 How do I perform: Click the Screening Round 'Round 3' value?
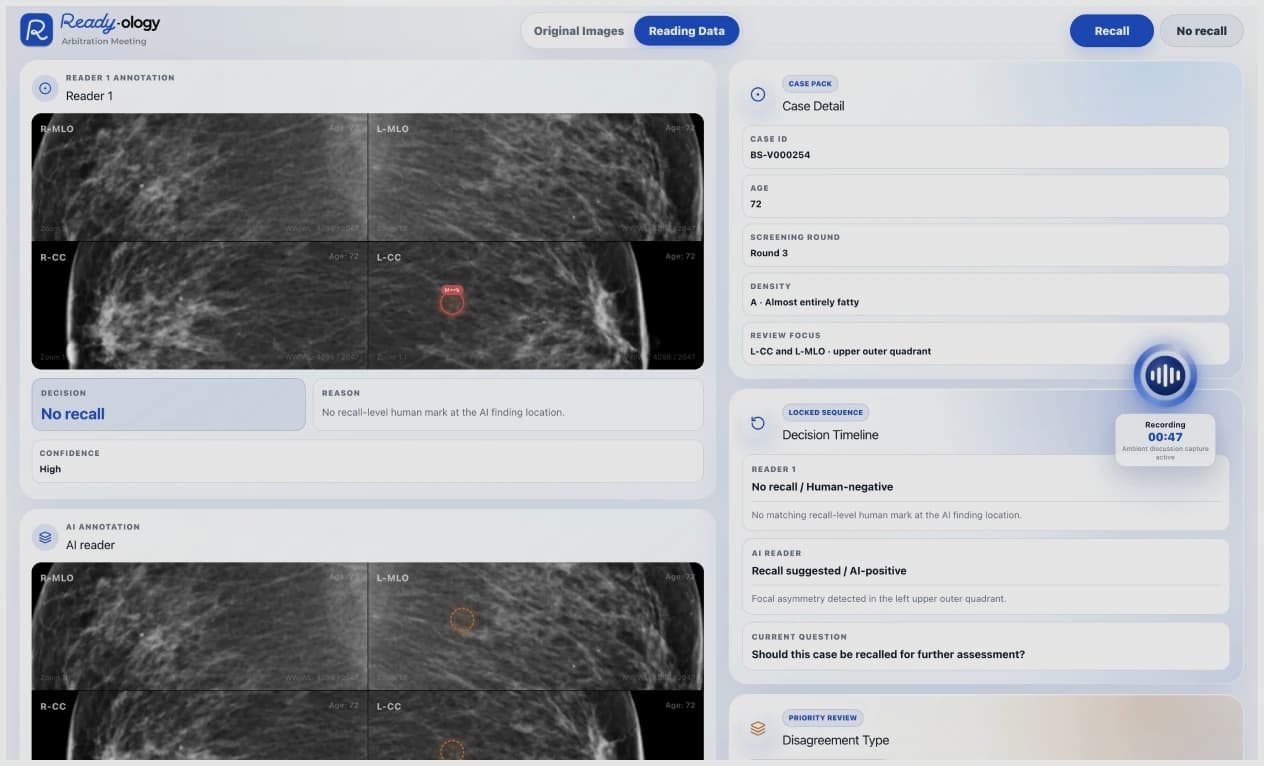click(770, 253)
